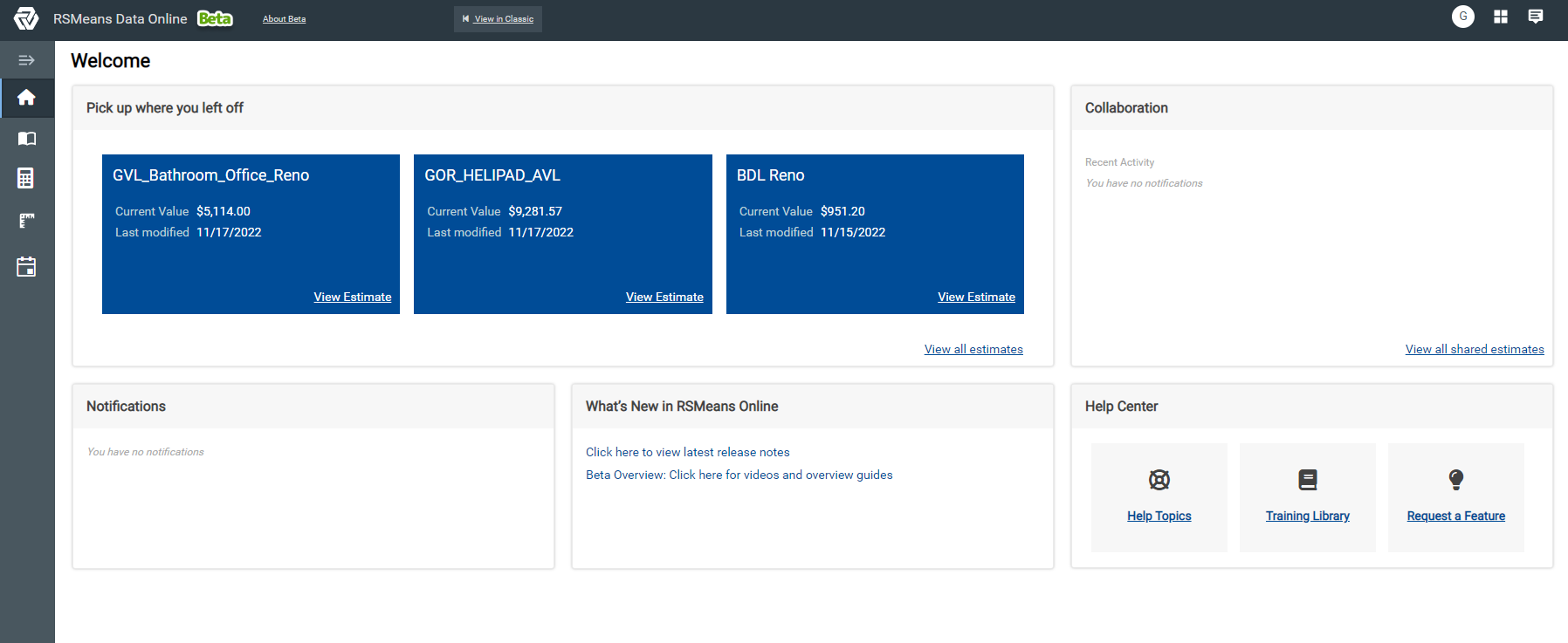Click here to view latest release notes

pos(688,452)
